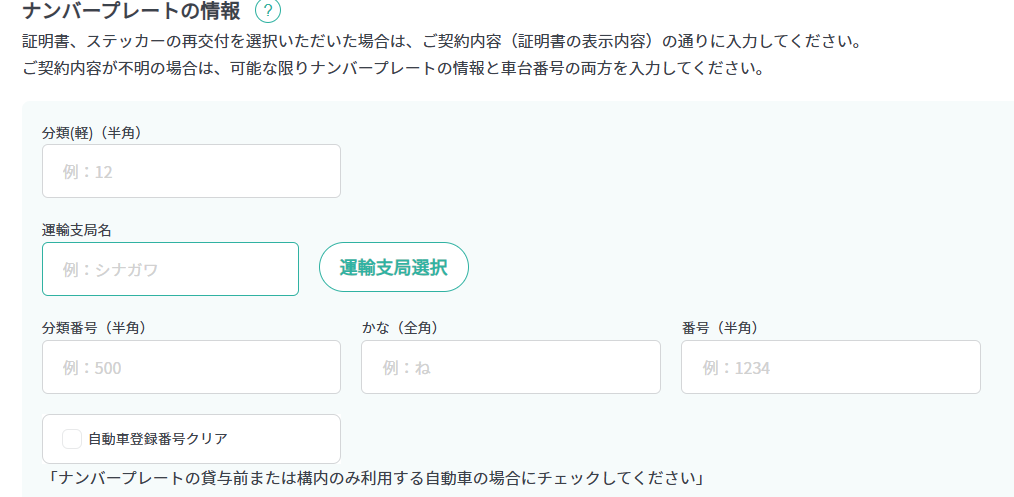
Task: Click the instruction line starting with ご契約内容が不明の場合
Action: point(393,69)
